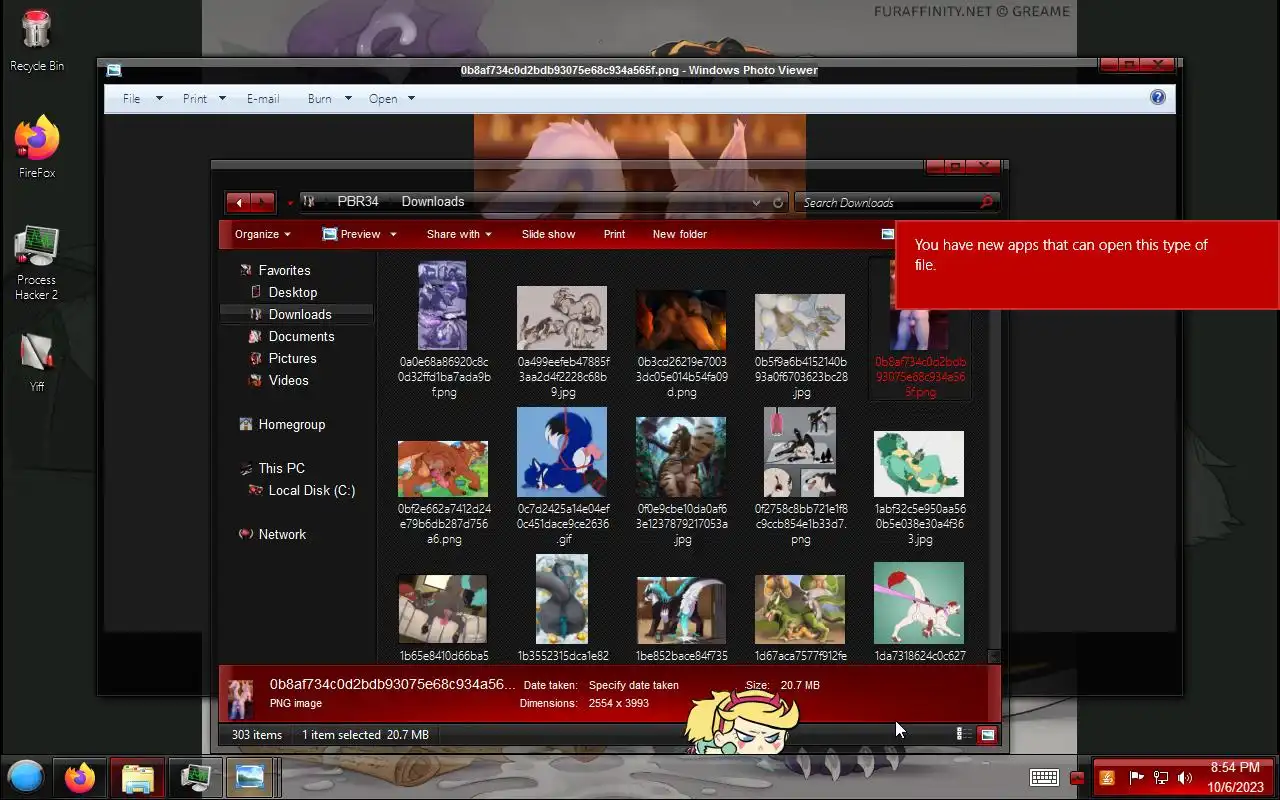Image resolution: width=1280 pixels, height=800 pixels.
Task: Start Slide show from Explorer toolbar
Action: (x=548, y=234)
